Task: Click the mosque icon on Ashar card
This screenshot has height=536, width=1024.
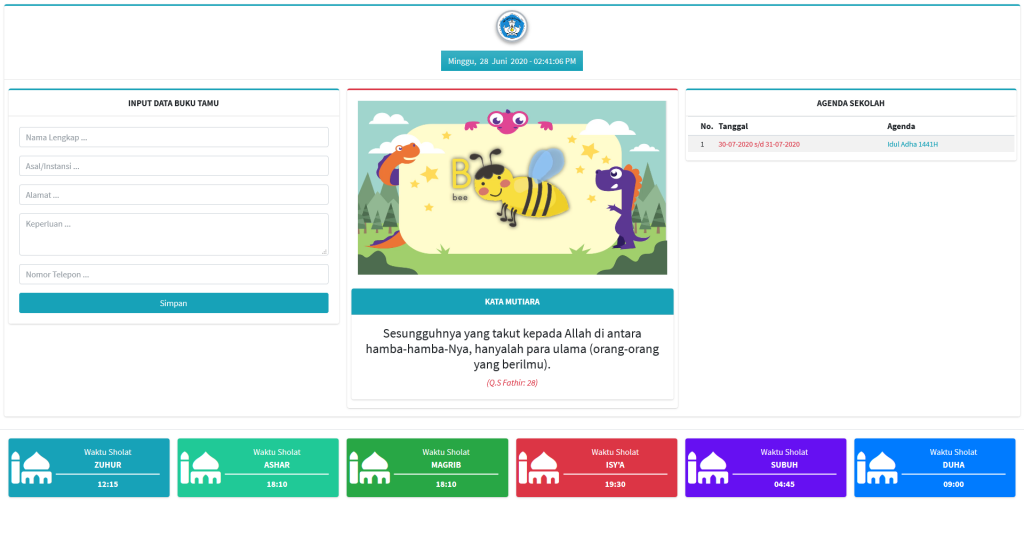Action: click(x=200, y=467)
